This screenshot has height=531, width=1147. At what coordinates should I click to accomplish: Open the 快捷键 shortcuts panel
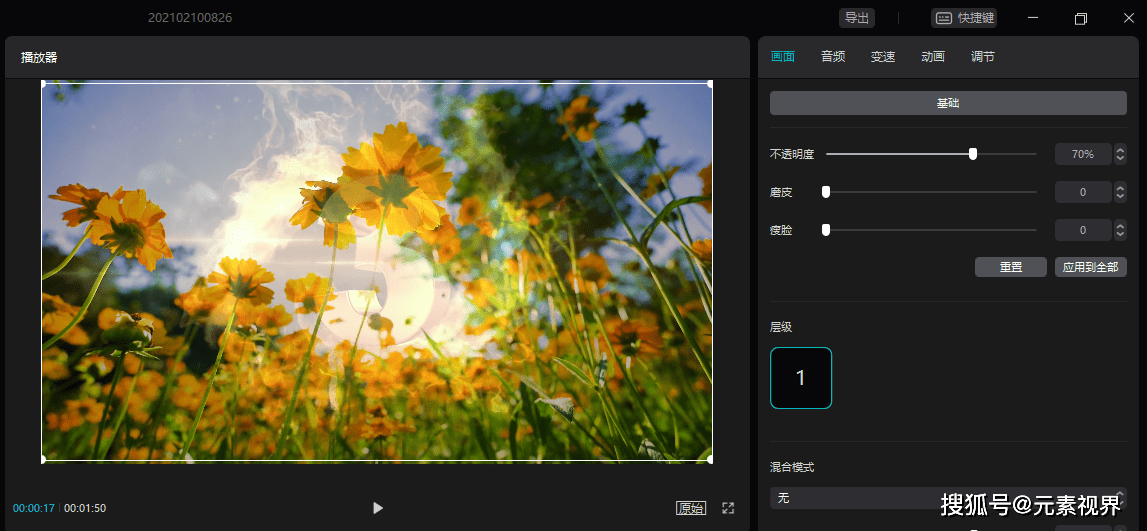point(963,18)
